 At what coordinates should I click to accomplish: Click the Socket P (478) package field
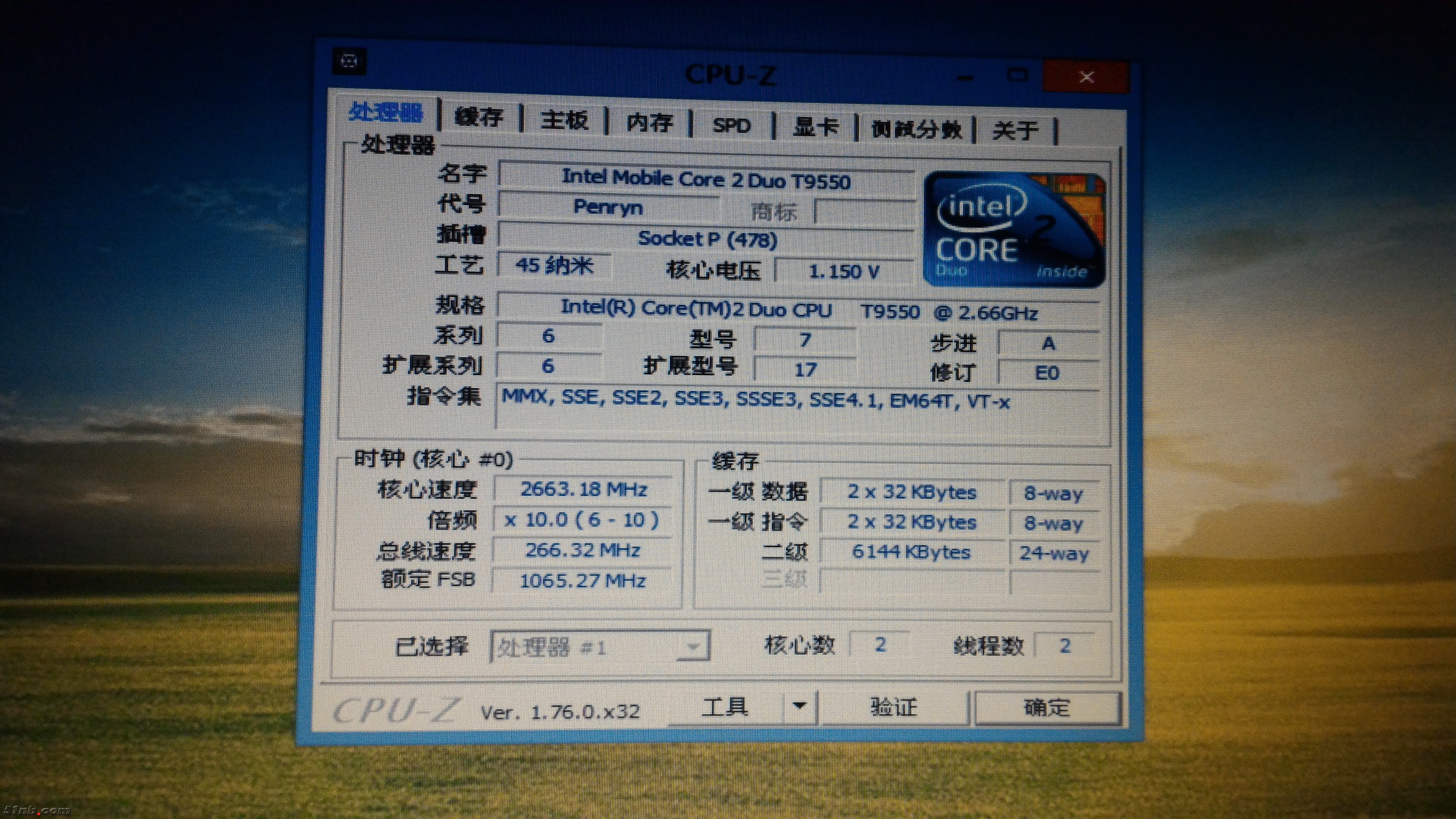(707, 239)
